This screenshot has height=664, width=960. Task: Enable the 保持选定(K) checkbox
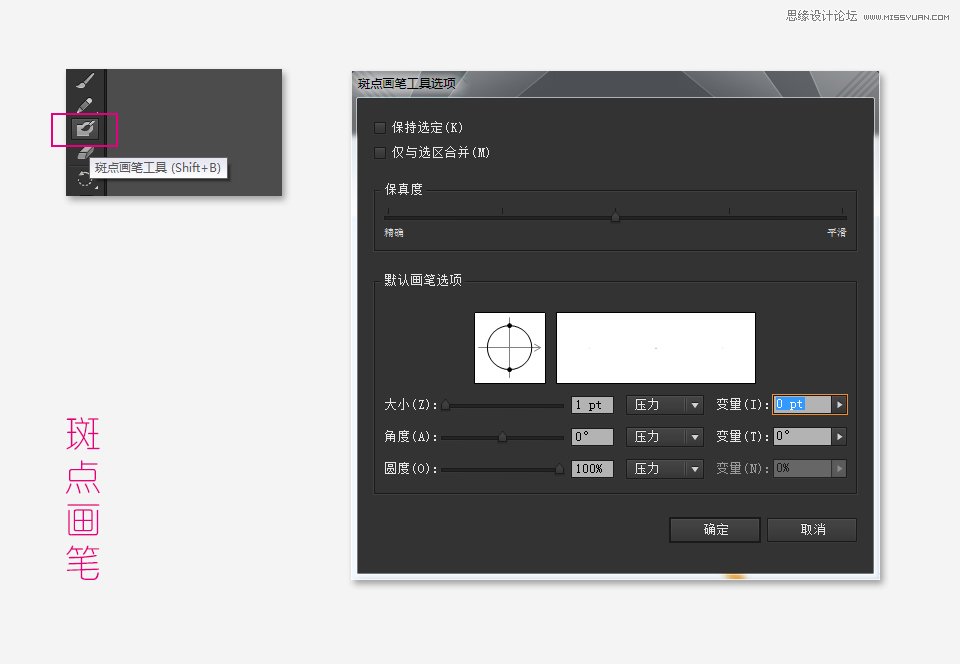380,127
